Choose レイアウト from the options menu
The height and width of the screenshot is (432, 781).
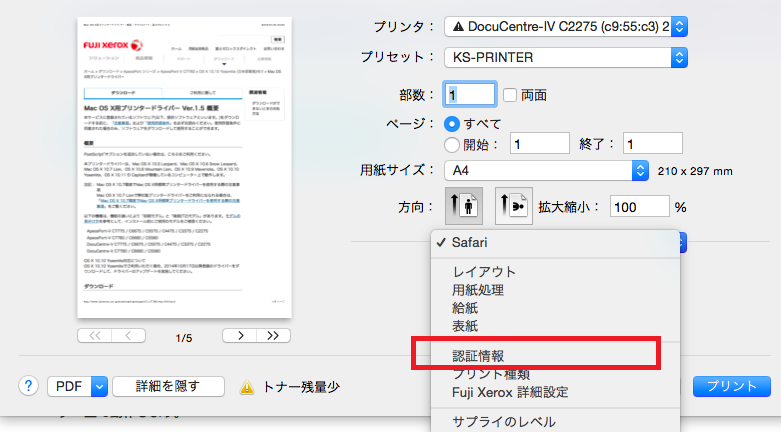click(484, 272)
